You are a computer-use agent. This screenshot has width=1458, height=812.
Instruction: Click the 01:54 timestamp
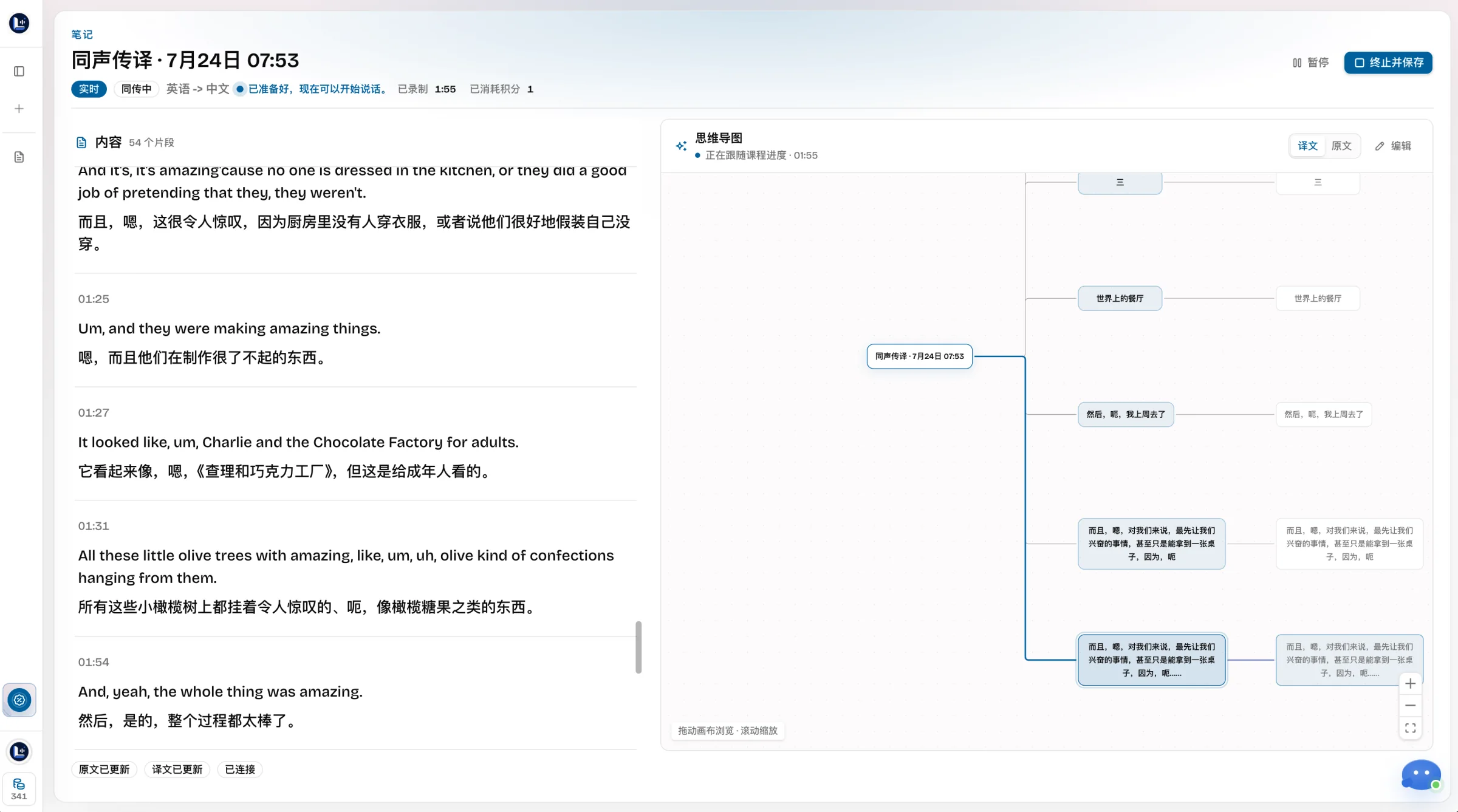94,663
